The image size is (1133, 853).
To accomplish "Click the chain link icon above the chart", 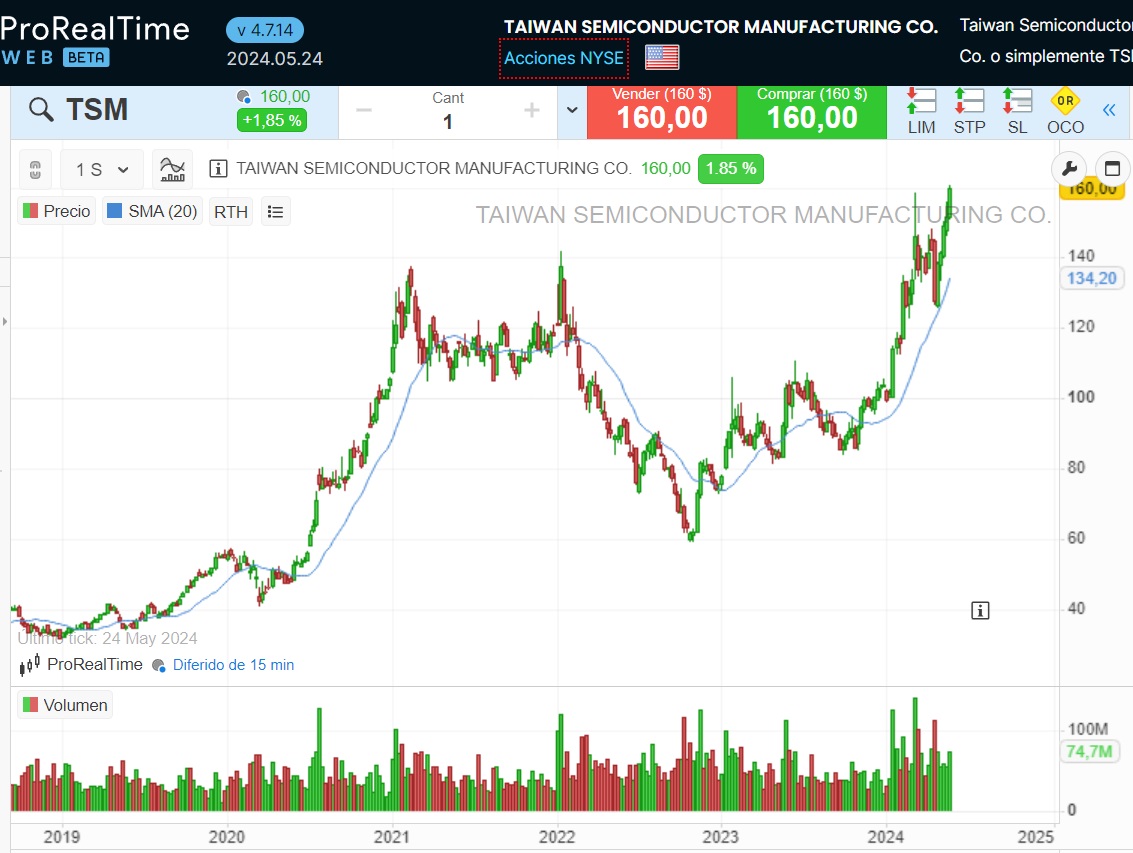I will click(x=34, y=169).
